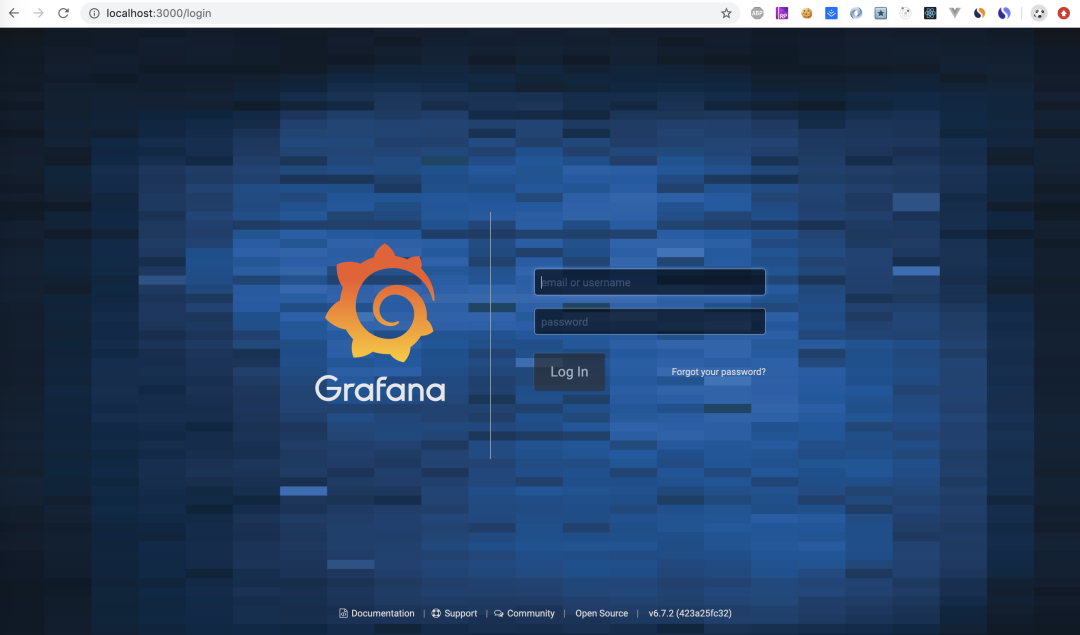The image size is (1080, 635).
Task: Bookmark this page with the star icon
Action: 726,13
